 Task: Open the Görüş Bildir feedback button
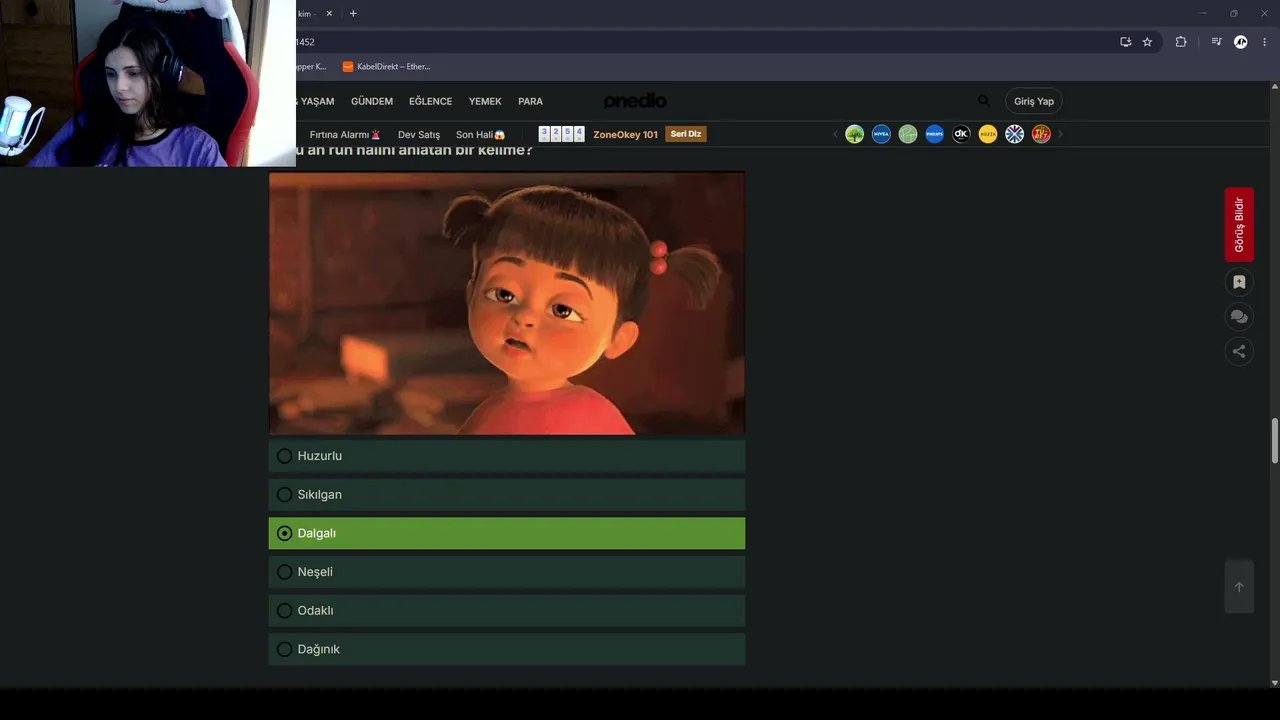pos(1239,225)
